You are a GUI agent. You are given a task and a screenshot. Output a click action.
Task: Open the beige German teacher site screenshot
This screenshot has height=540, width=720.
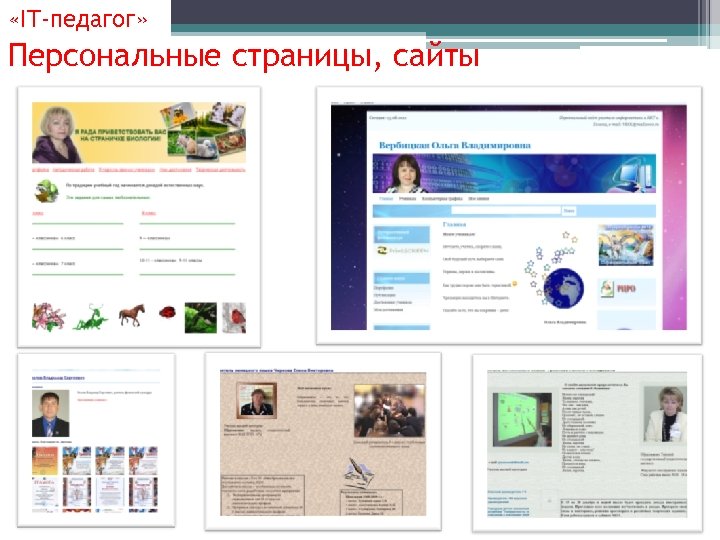tap(323, 441)
